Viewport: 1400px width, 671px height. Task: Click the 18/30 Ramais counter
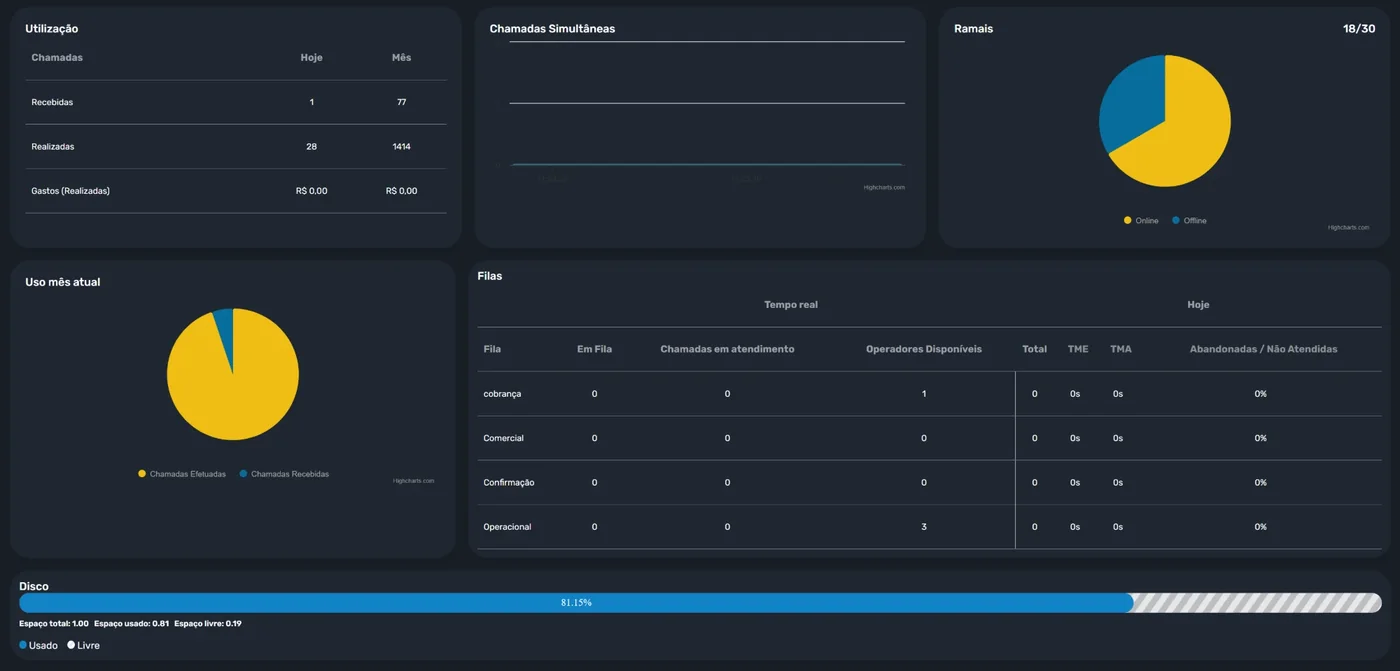[1359, 29]
